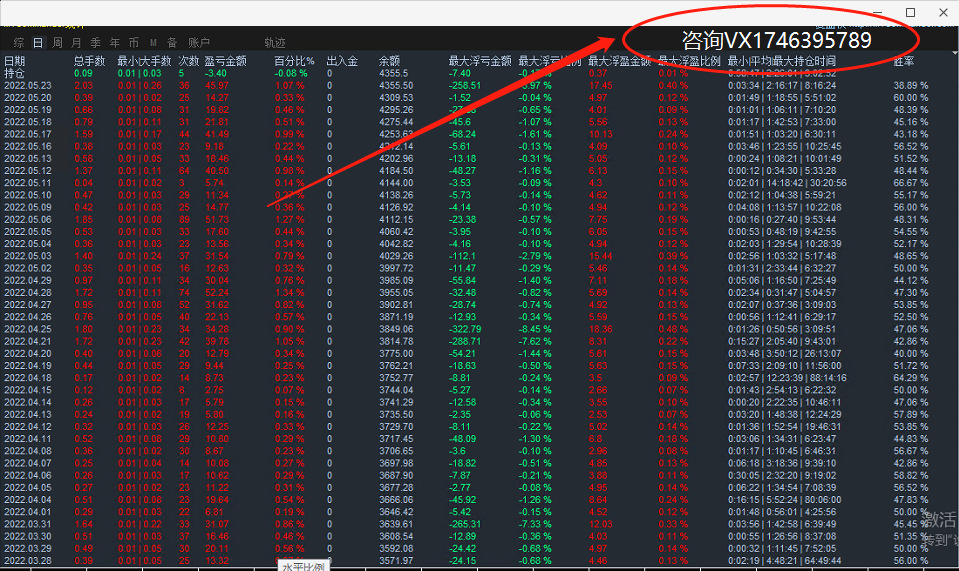Sort by 日期 column header
The width and height of the screenshot is (959, 571).
(x=15, y=62)
